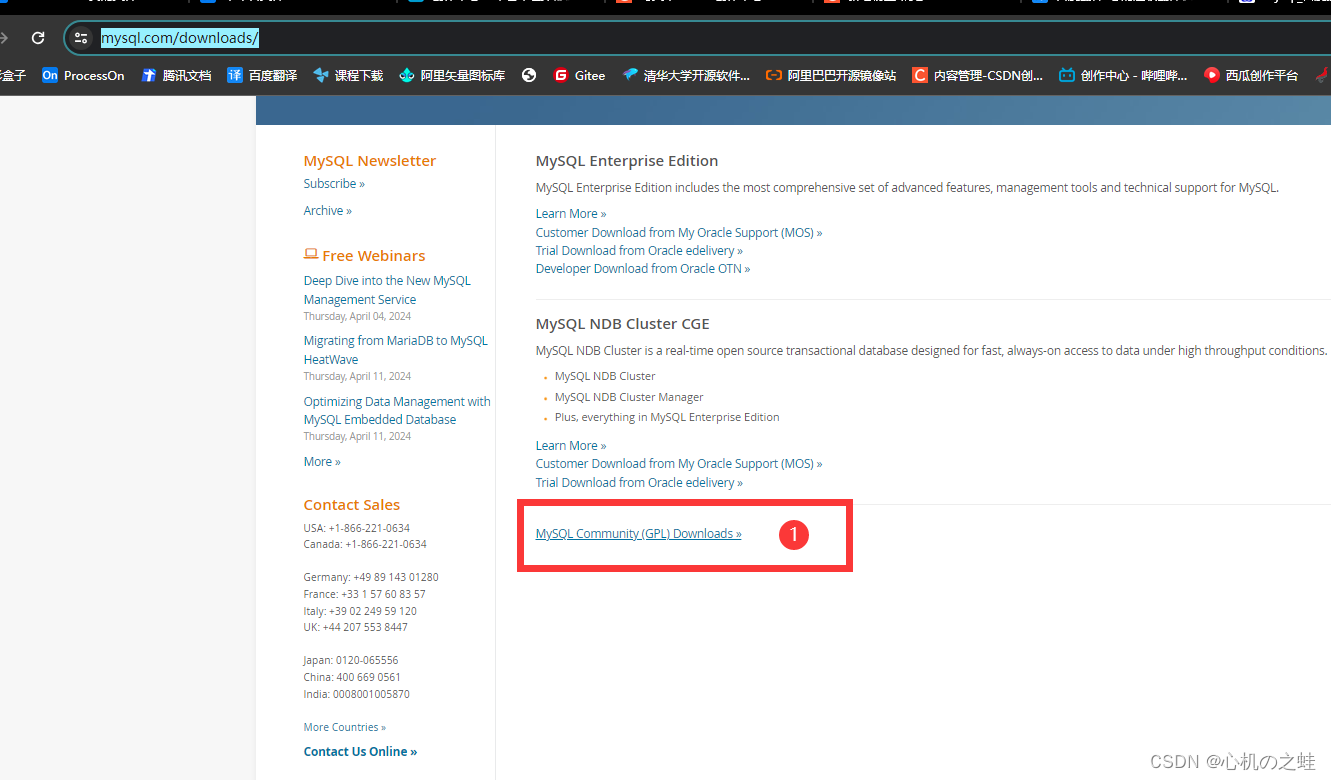
Task: Click the 'Thursday, April 04, 2024' date
Action: coord(357,316)
